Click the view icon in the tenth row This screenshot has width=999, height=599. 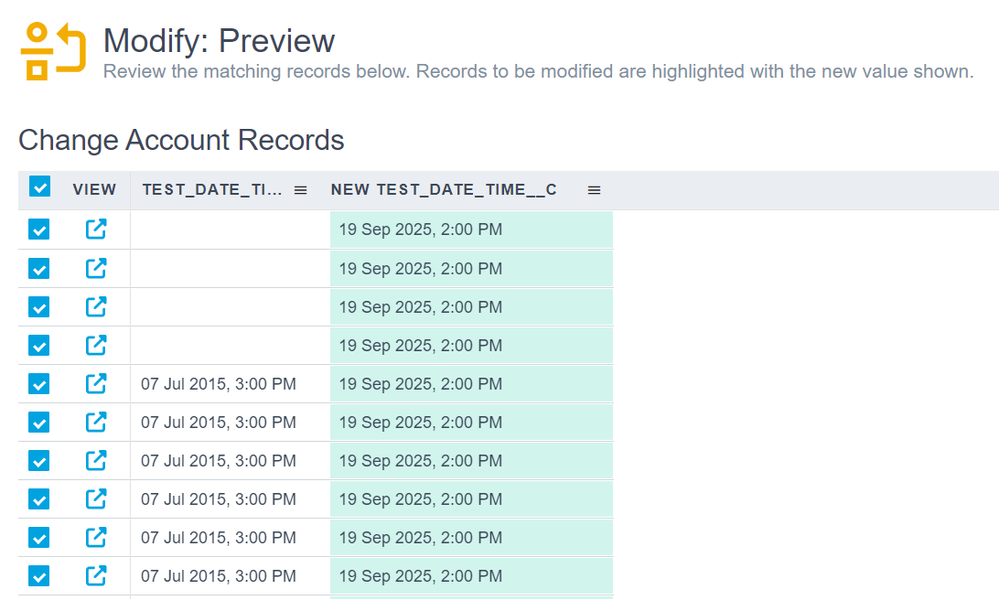point(96,576)
